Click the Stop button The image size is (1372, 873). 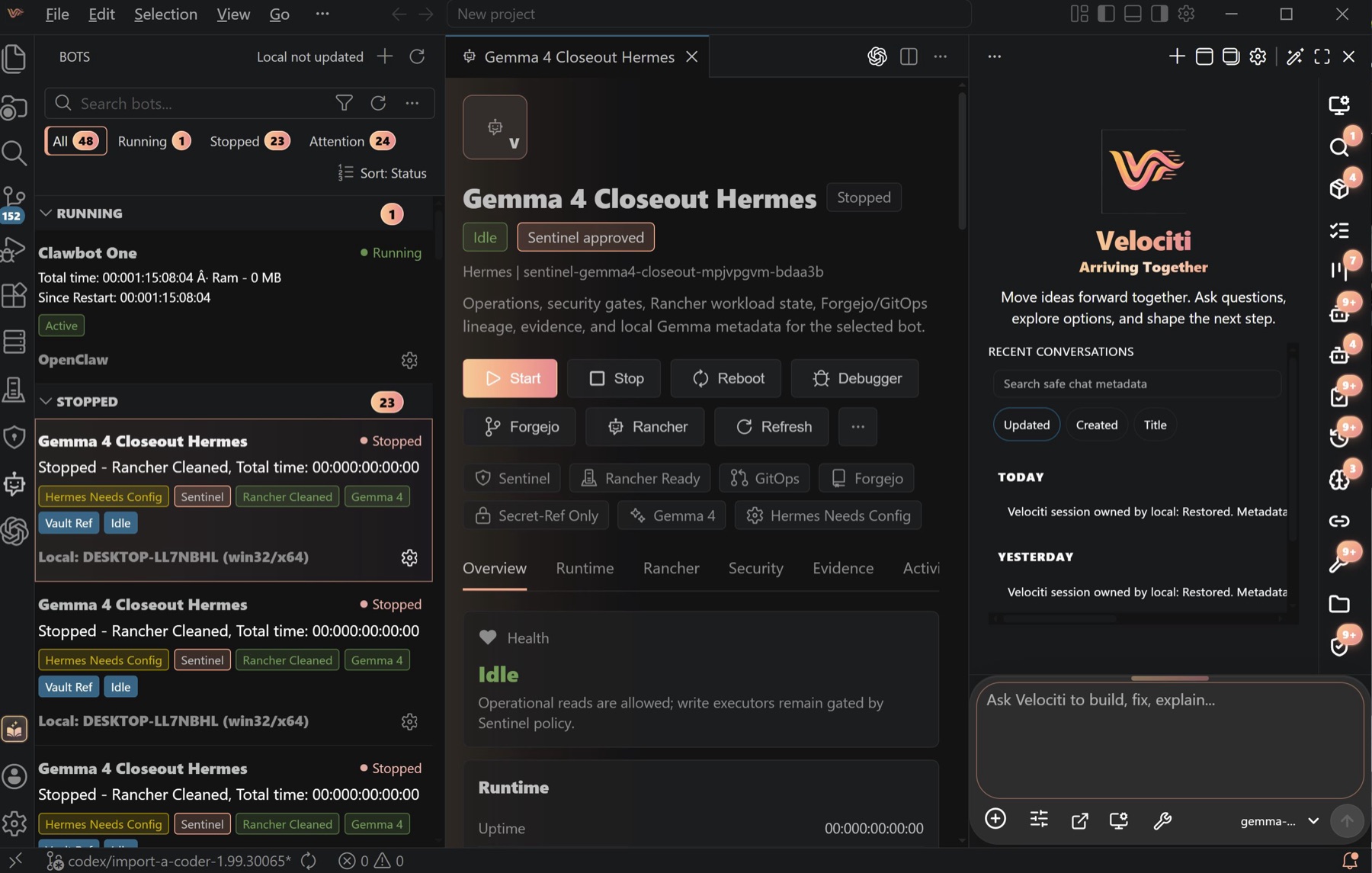(616, 378)
